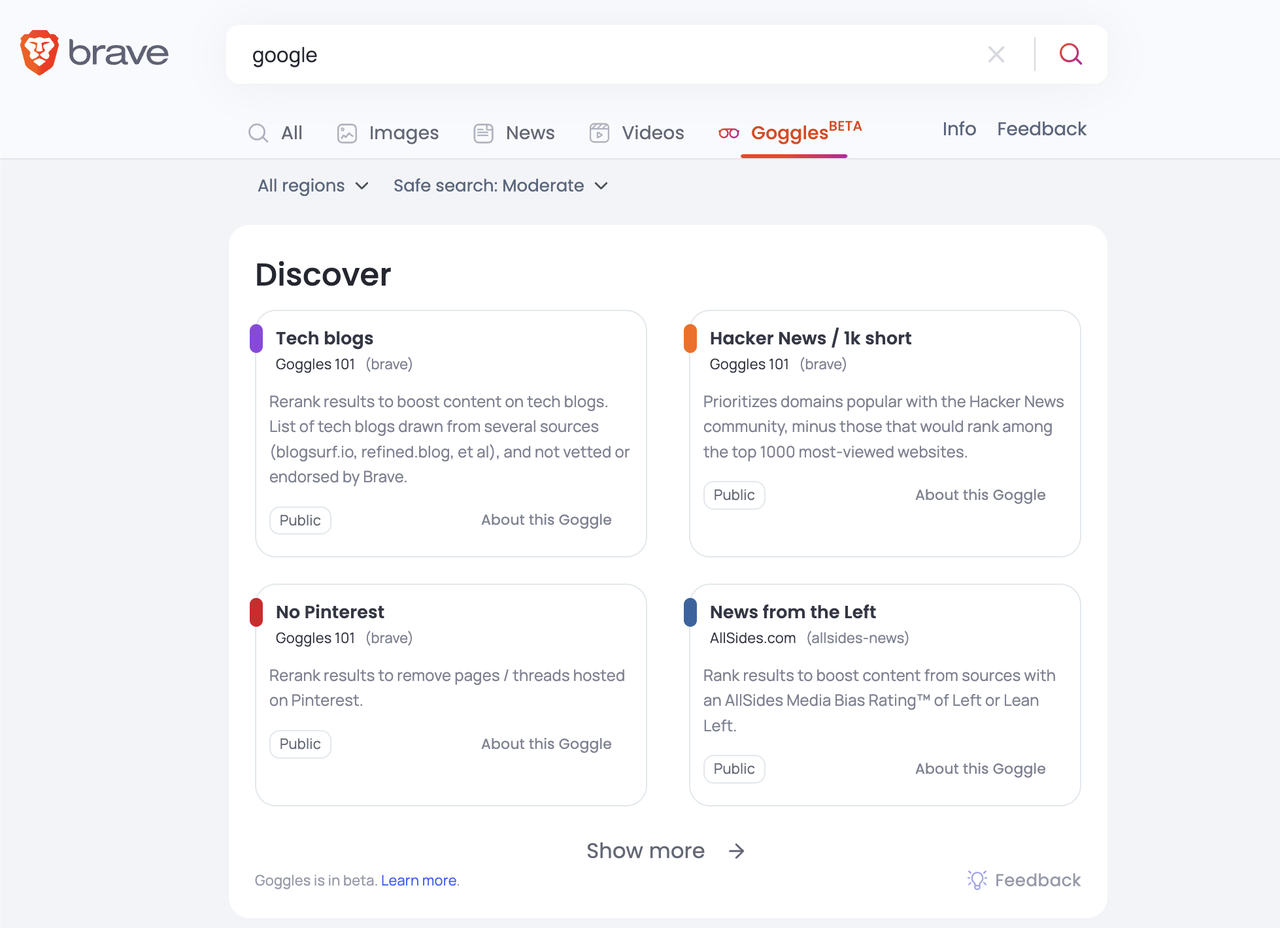Click the arrow next to Show more
The width and height of the screenshot is (1280, 928).
737,851
